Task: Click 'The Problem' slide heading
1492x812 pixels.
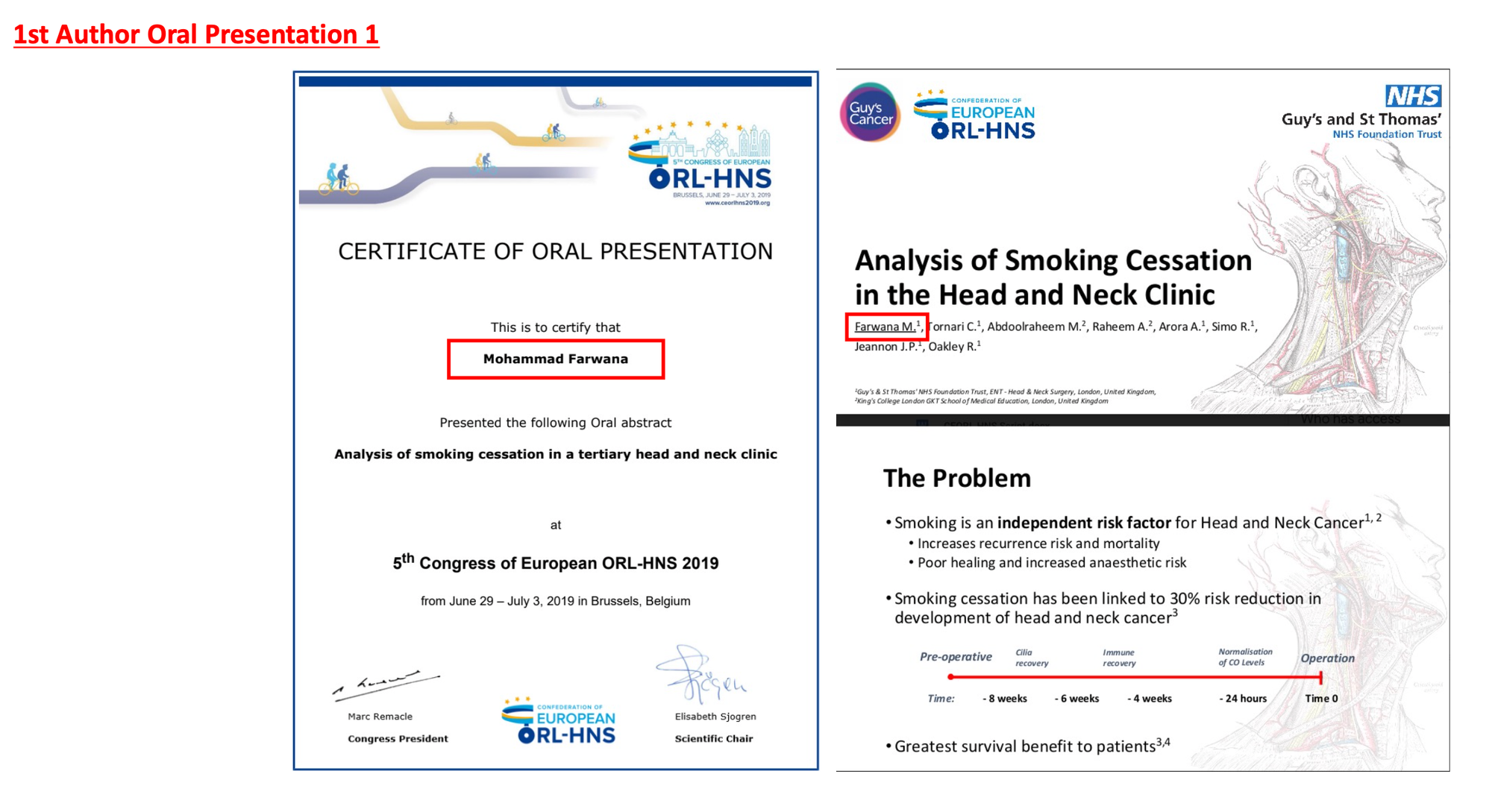Action: (x=956, y=478)
